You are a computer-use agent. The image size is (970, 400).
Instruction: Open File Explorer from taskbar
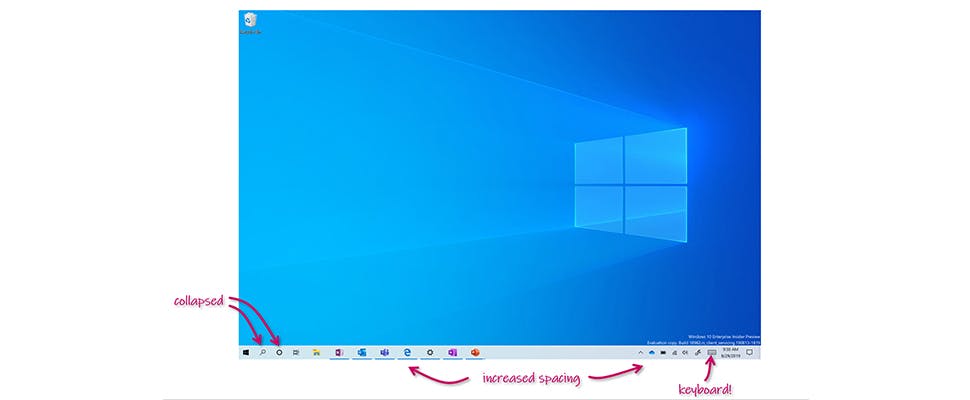point(316,352)
